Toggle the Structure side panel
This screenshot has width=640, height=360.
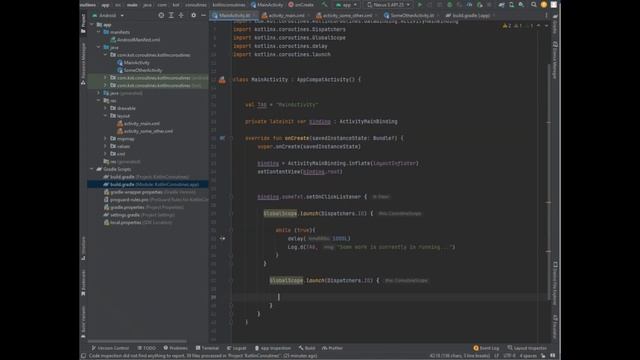pyautogui.click(x=83, y=248)
